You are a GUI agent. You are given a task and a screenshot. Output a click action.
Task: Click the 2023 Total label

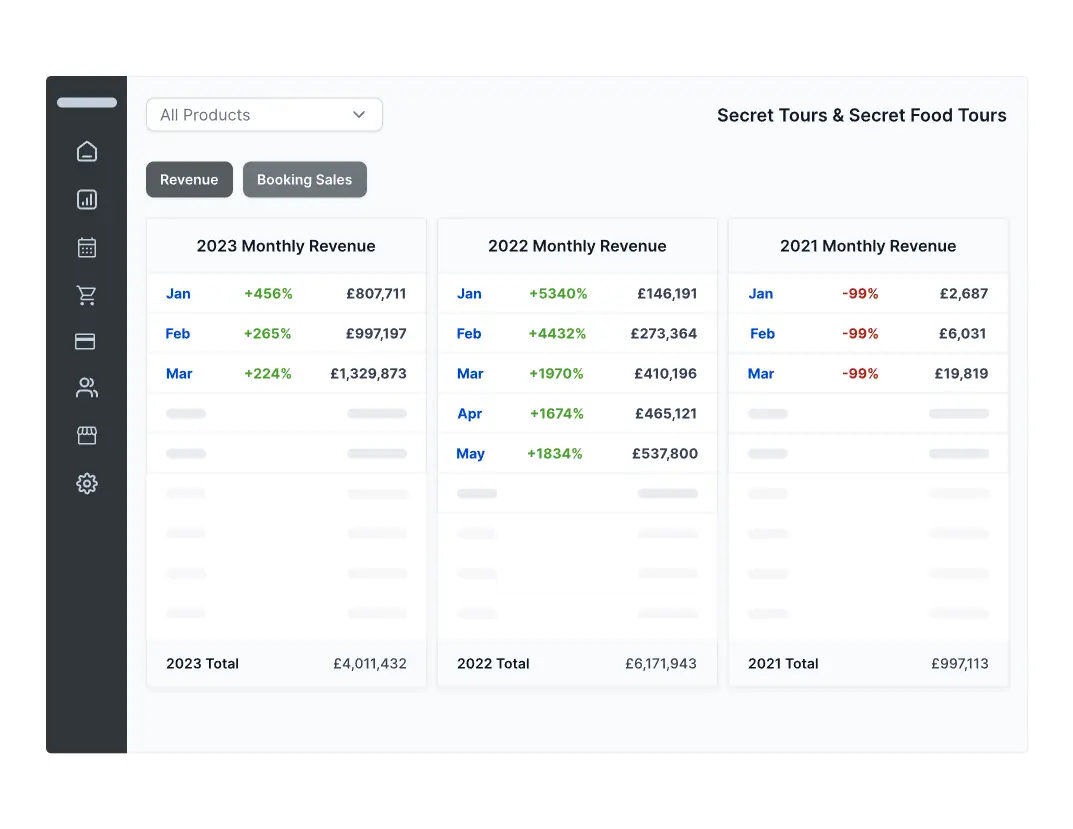click(x=203, y=663)
